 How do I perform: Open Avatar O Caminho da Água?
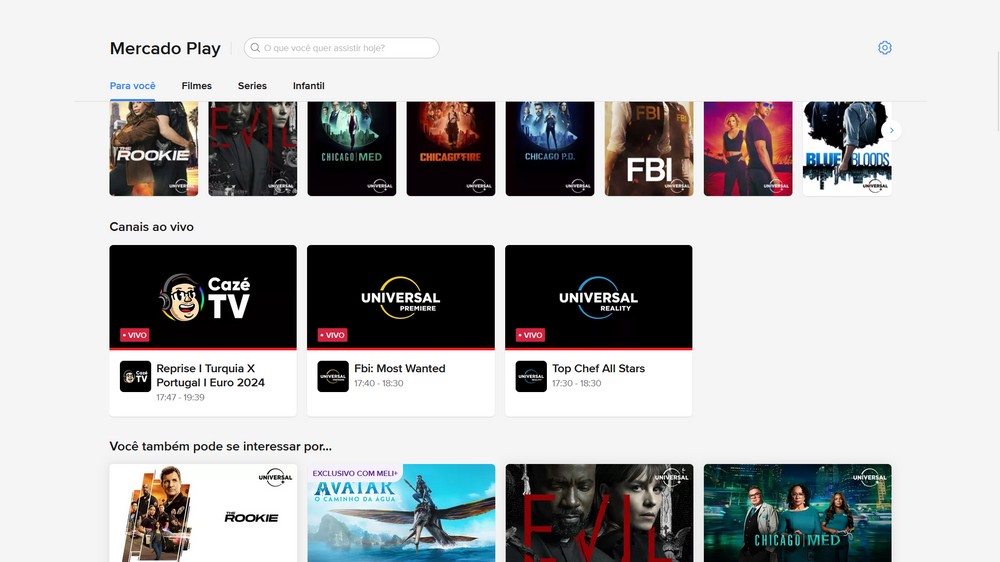point(401,512)
